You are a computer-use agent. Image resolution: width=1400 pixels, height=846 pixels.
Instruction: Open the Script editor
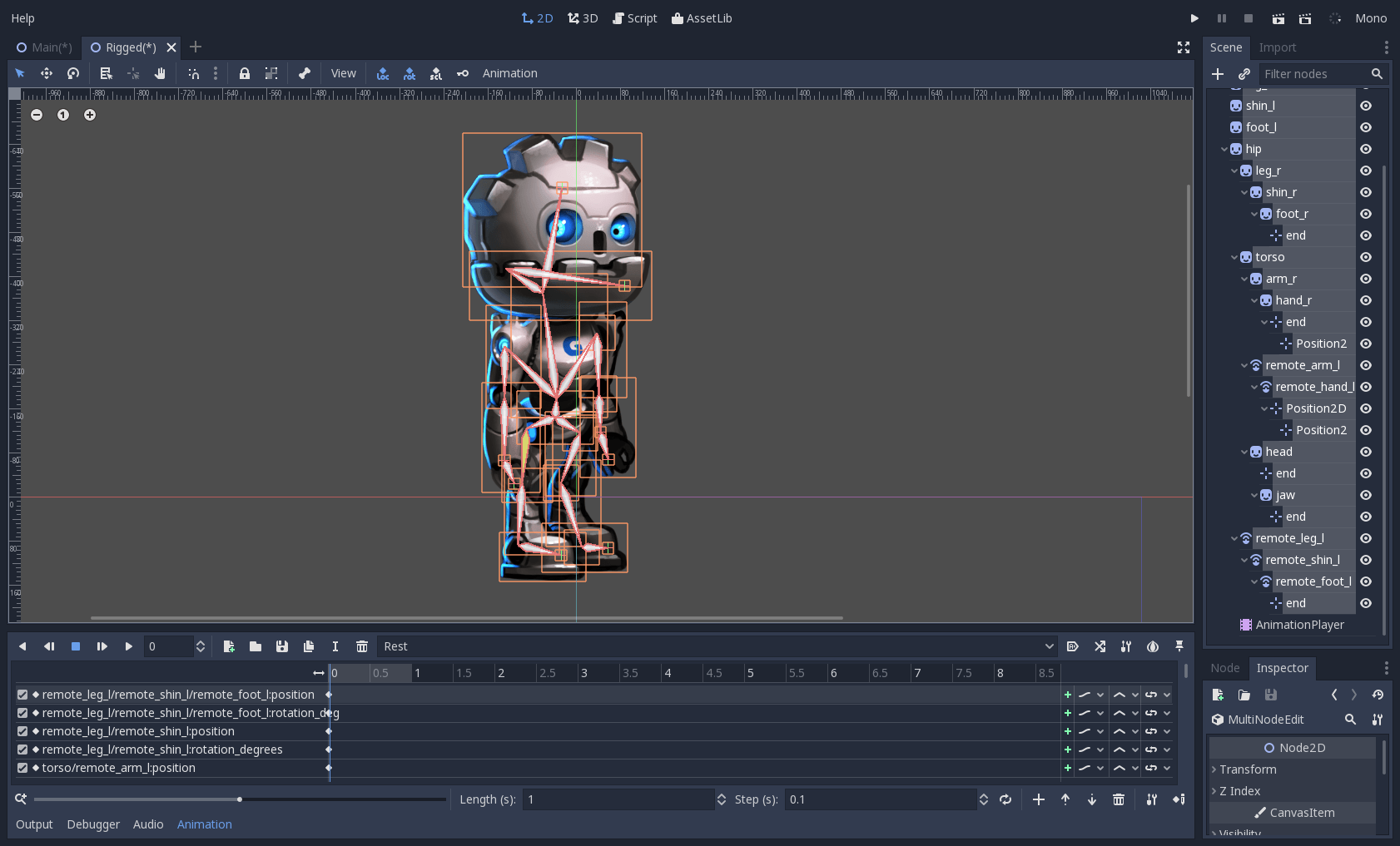[634, 17]
